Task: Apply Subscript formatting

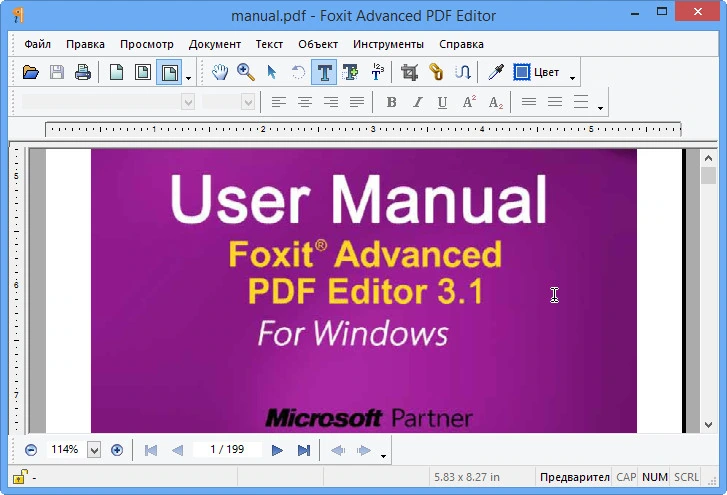Action: point(495,102)
